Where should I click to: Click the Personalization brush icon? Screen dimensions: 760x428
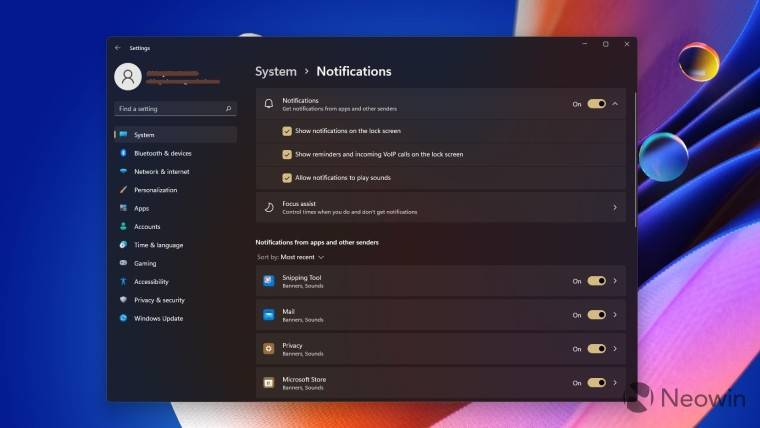point(124,190)
